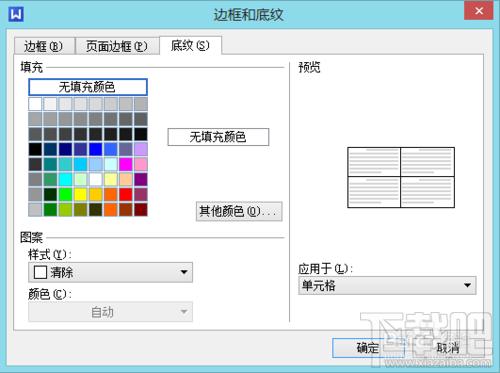Screen dimensions: 500x373
Task: Pick the raspberry swatch right of red
Action: pyautogui.click(x=141, y=195)
